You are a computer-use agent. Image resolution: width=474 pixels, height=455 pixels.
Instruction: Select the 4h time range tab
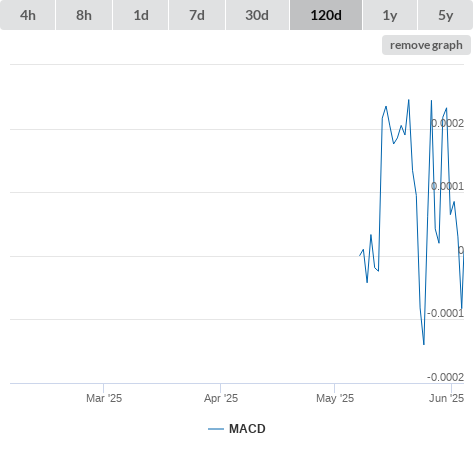click(x=28, y=15)
